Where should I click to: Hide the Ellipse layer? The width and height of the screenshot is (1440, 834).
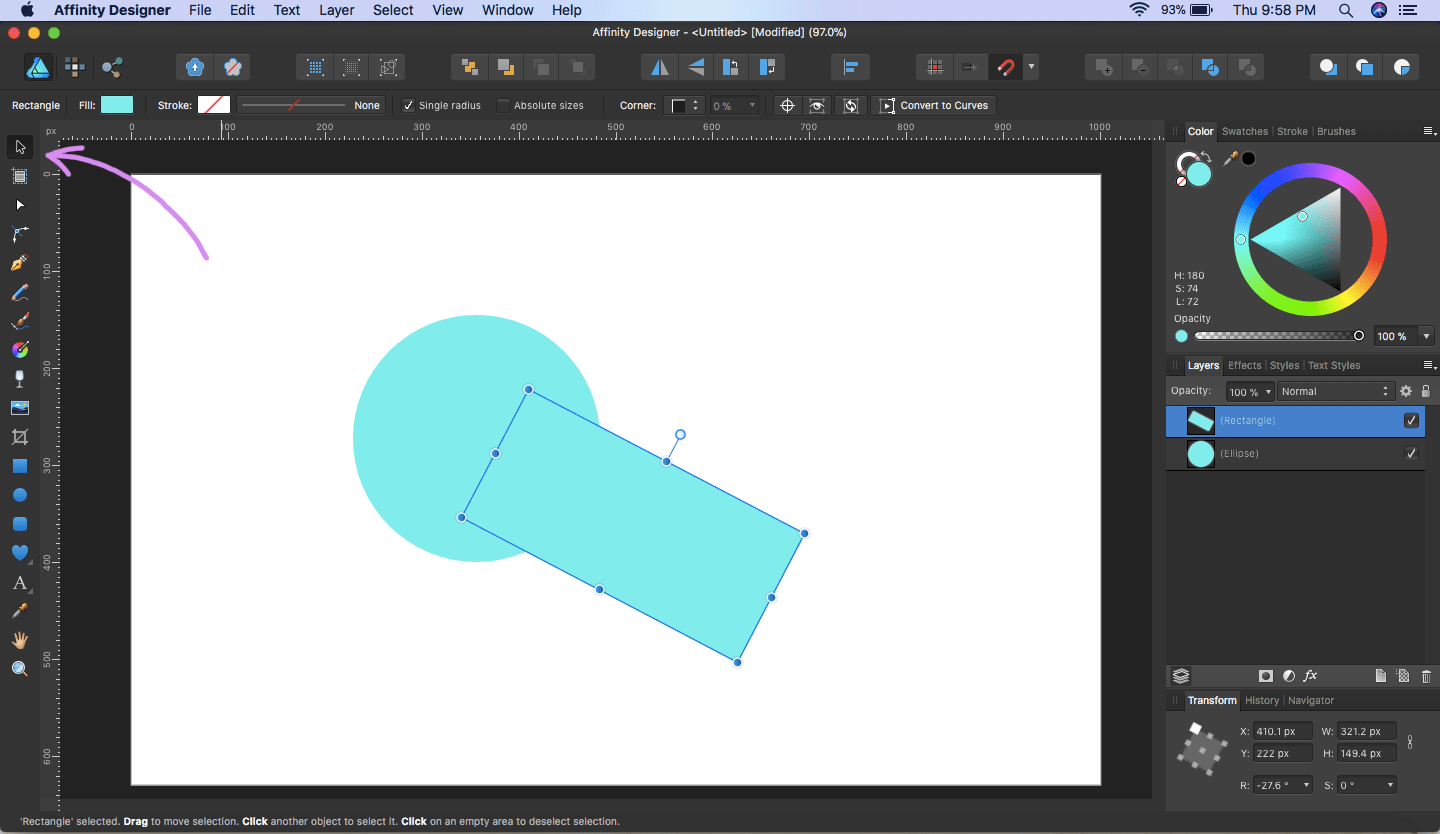point(1411,454)
